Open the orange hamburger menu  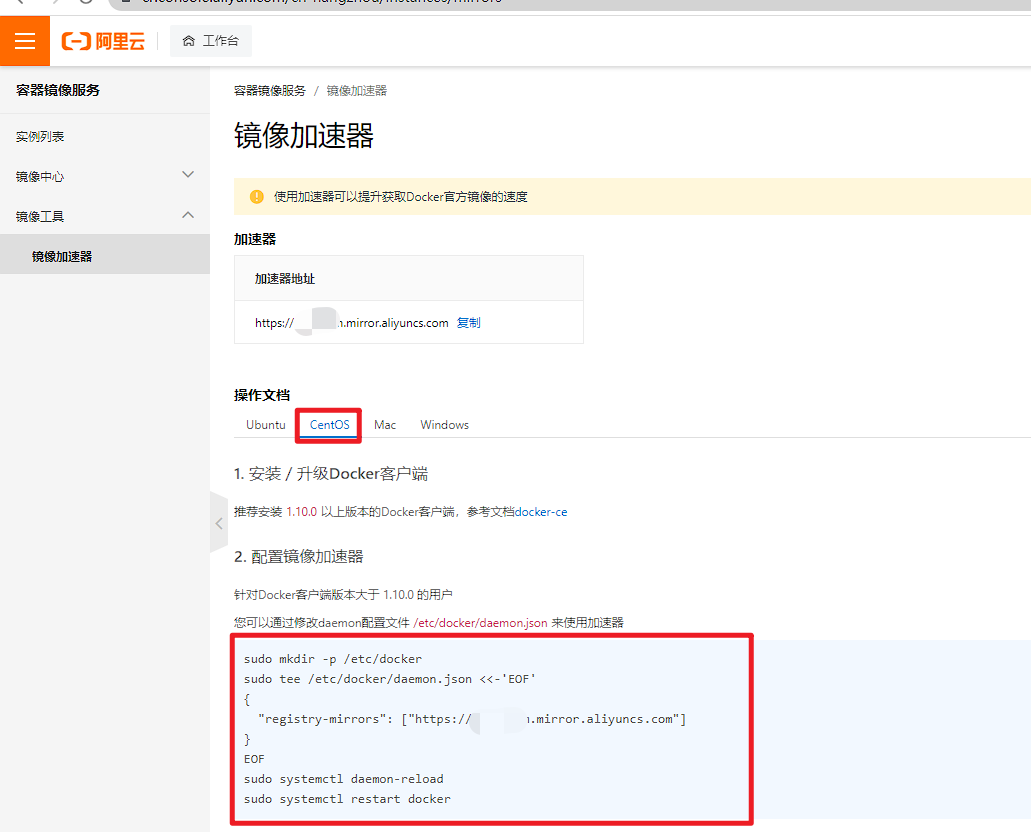coord(25,41)
